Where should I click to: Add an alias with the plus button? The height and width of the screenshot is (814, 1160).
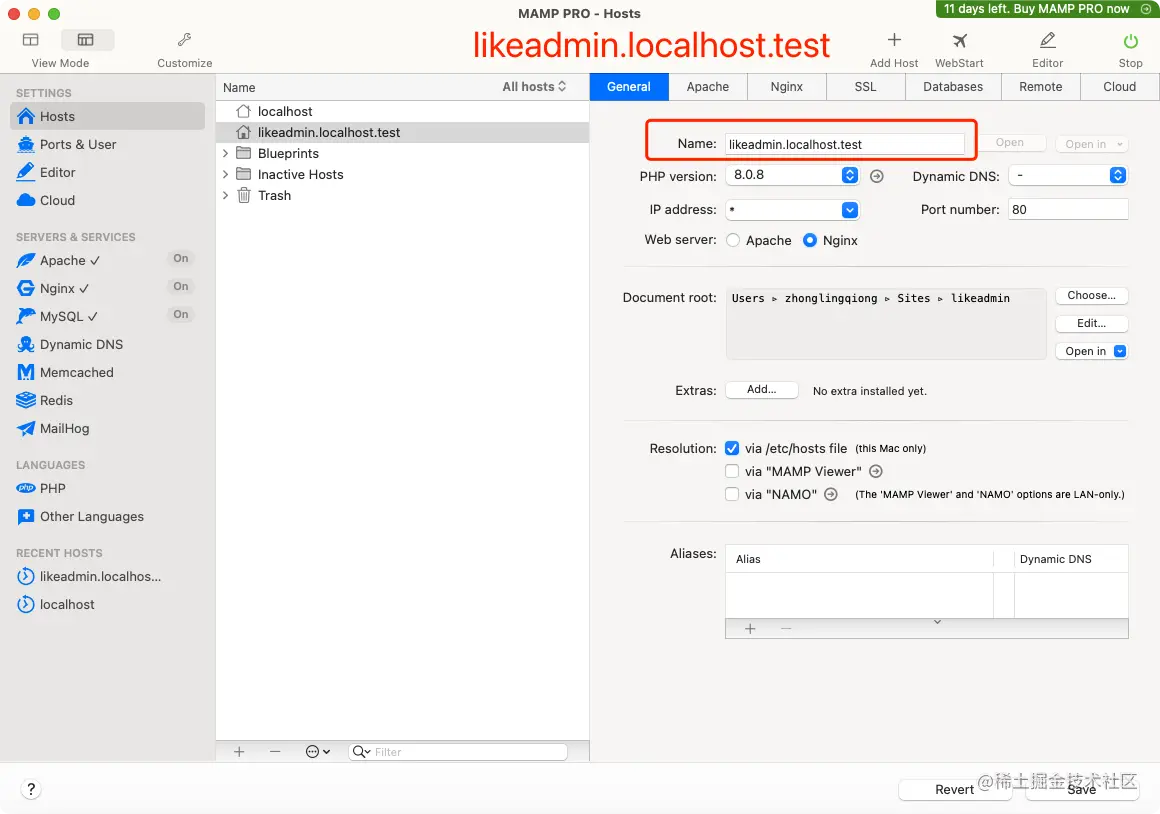click(749, 629)
